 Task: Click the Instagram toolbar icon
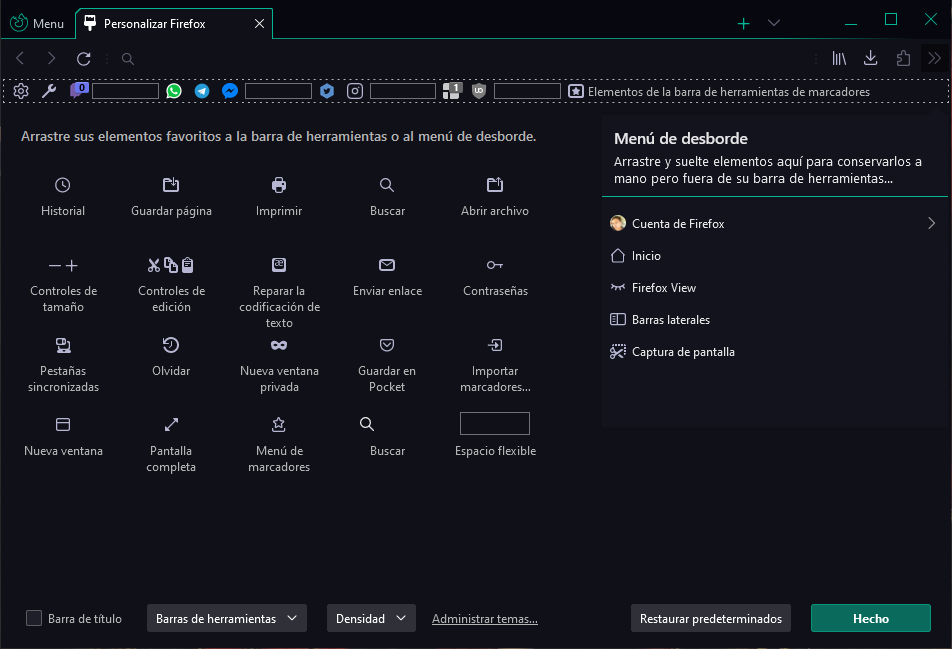[x=355, y=91]
